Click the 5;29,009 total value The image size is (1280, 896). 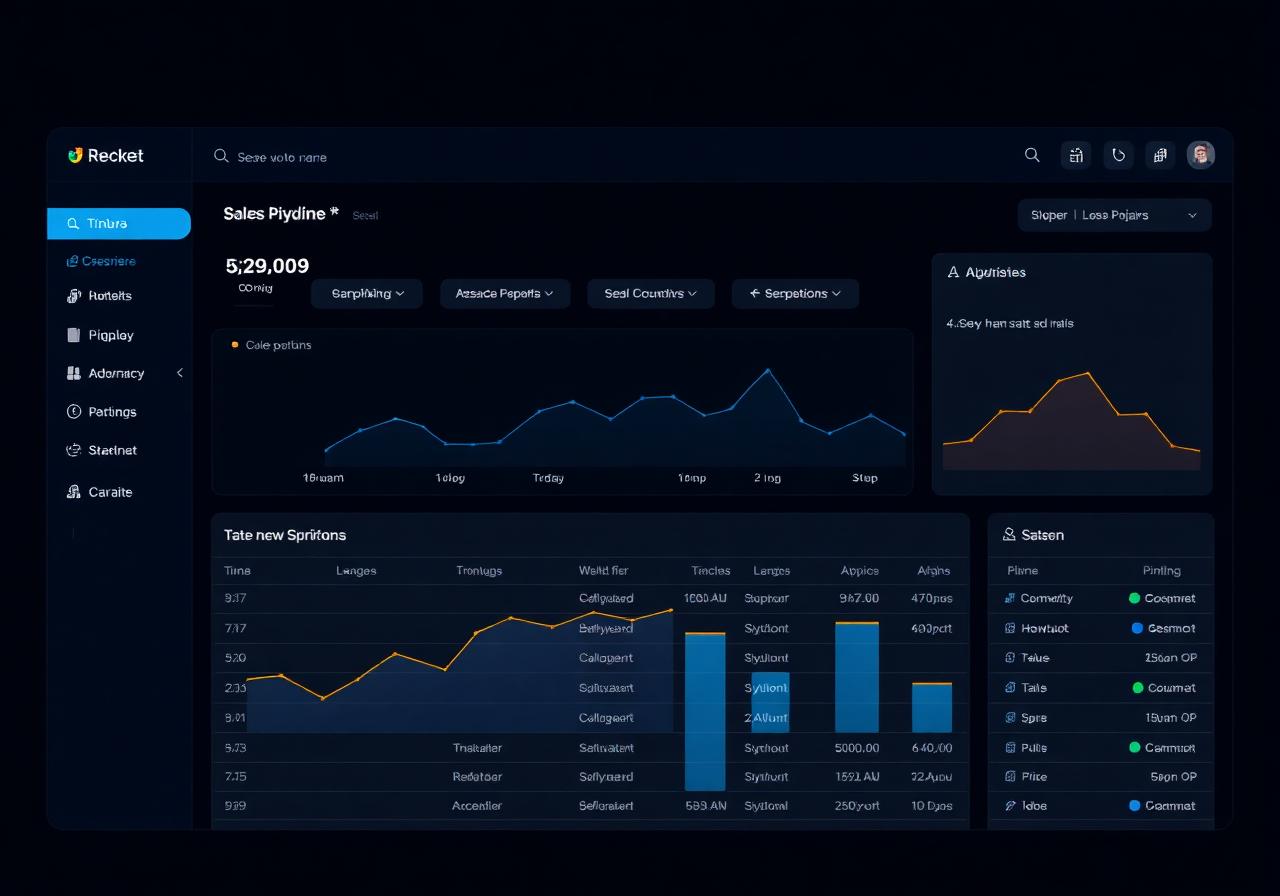268,266
